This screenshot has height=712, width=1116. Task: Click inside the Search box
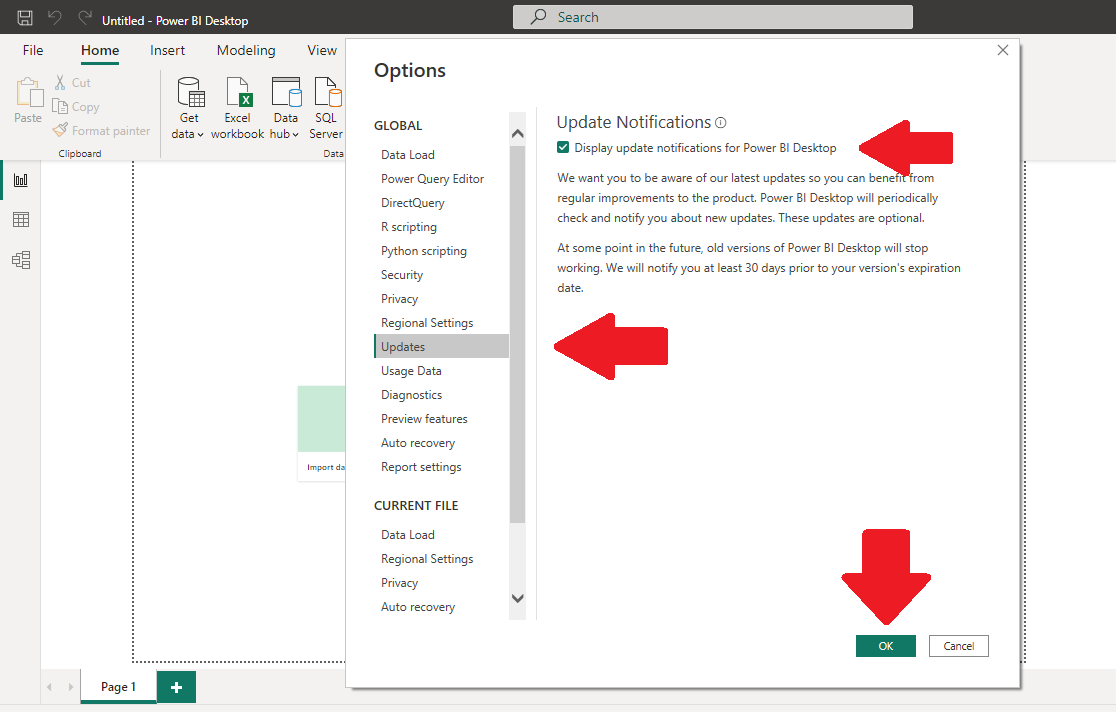point(712,17)
